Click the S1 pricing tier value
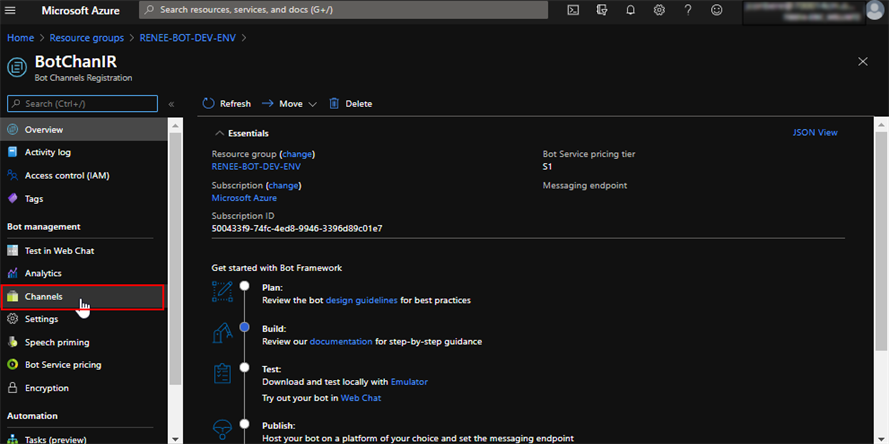 click(x=547, y=167)
